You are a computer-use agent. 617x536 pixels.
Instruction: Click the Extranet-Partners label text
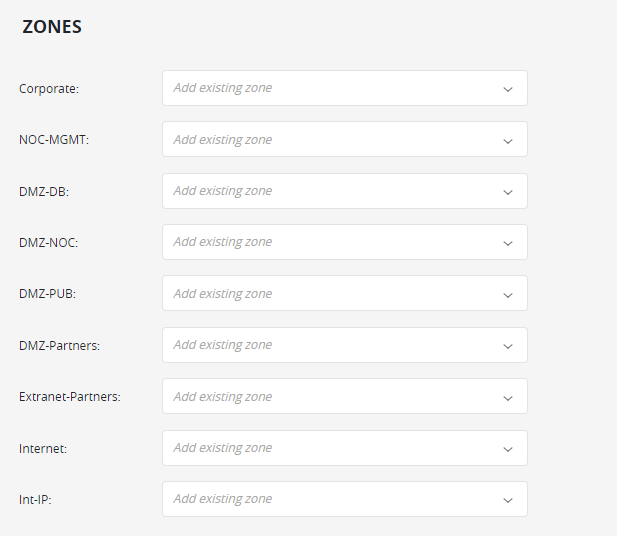click(x=70, y=397)
